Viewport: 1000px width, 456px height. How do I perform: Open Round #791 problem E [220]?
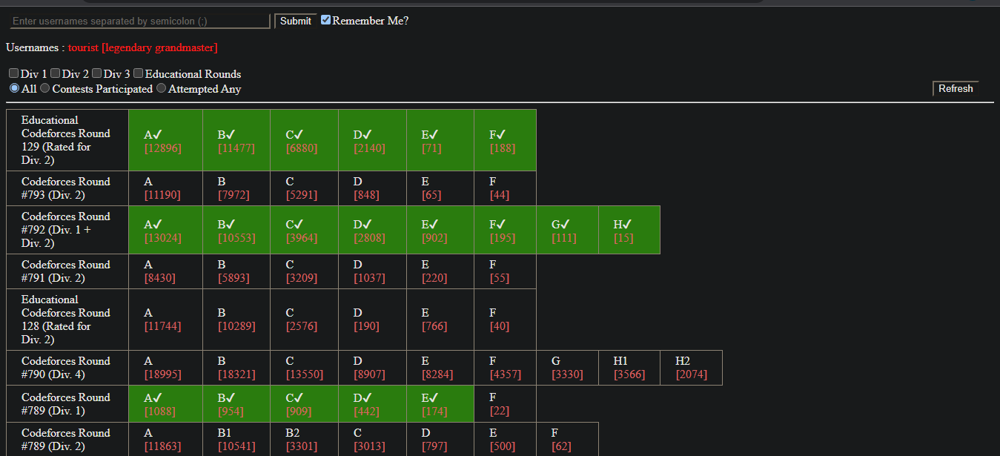(440, 271)
